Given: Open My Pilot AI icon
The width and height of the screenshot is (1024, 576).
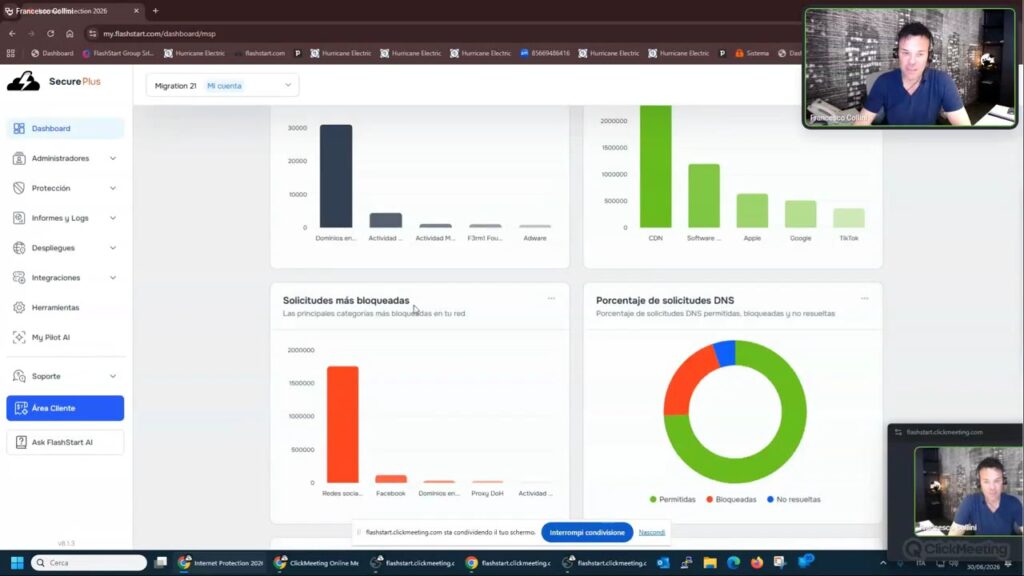Looking at the screenshot, I should pyautogui.click(x=19, y=337).
